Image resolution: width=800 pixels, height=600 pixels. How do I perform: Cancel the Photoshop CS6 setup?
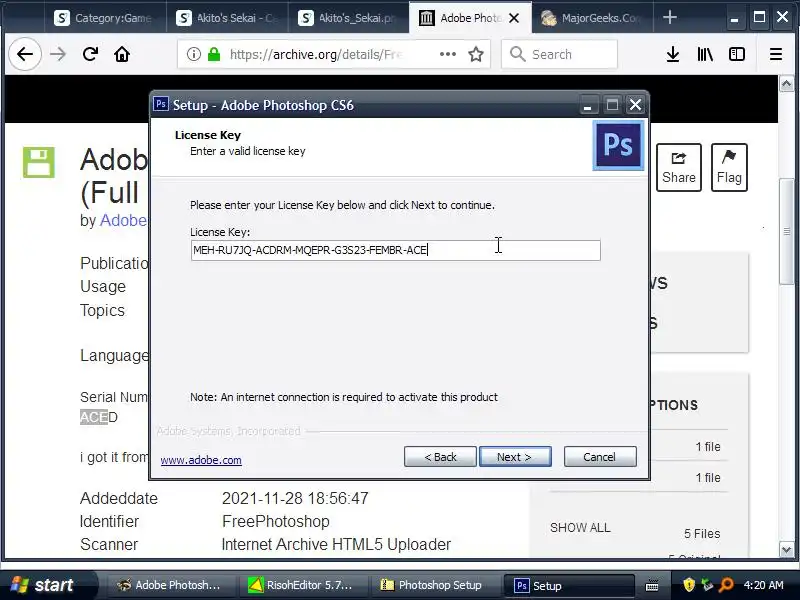point(600,457)
